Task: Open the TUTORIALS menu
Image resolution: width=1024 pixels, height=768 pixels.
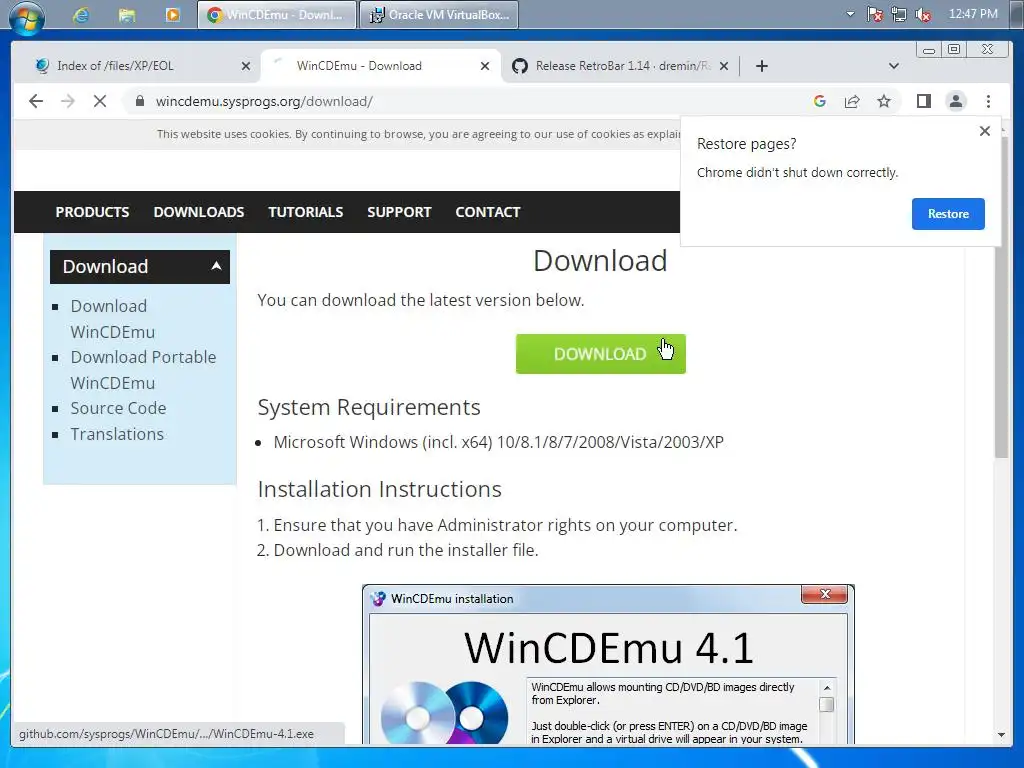Action: click(306, 212)
